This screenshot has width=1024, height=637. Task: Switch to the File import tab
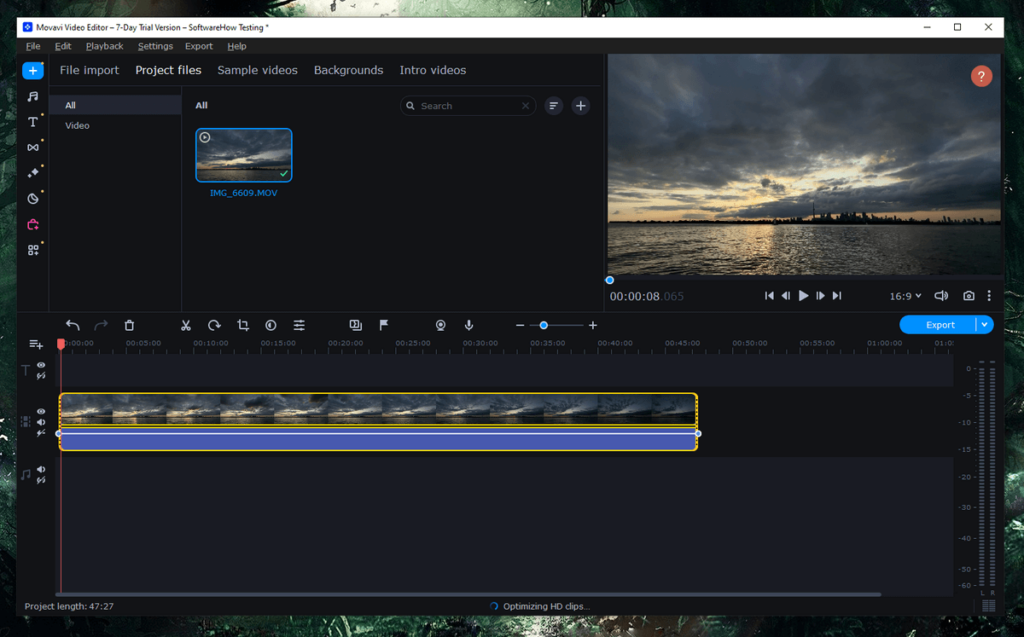click(89, 70)
